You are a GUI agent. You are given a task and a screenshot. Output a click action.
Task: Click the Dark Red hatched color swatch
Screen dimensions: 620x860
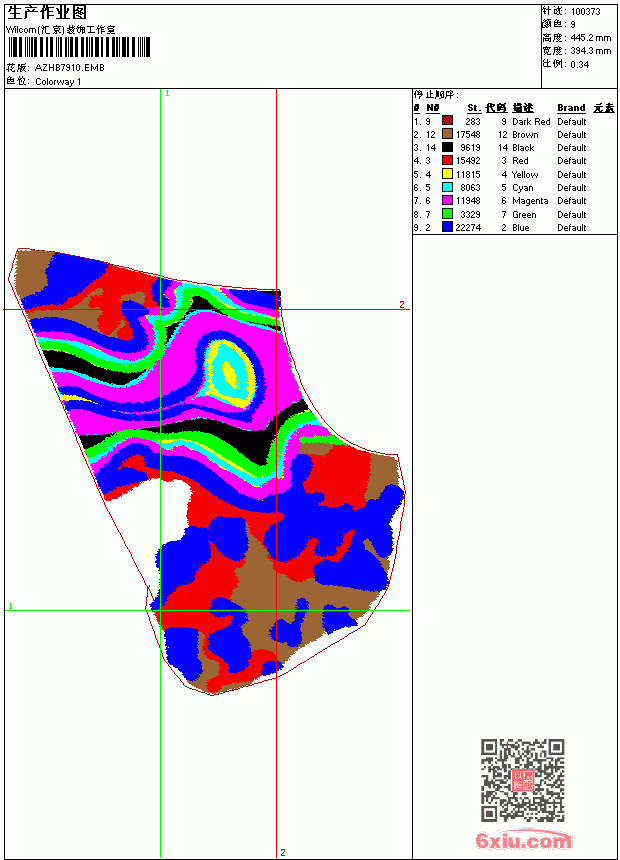tap(448, 121)
